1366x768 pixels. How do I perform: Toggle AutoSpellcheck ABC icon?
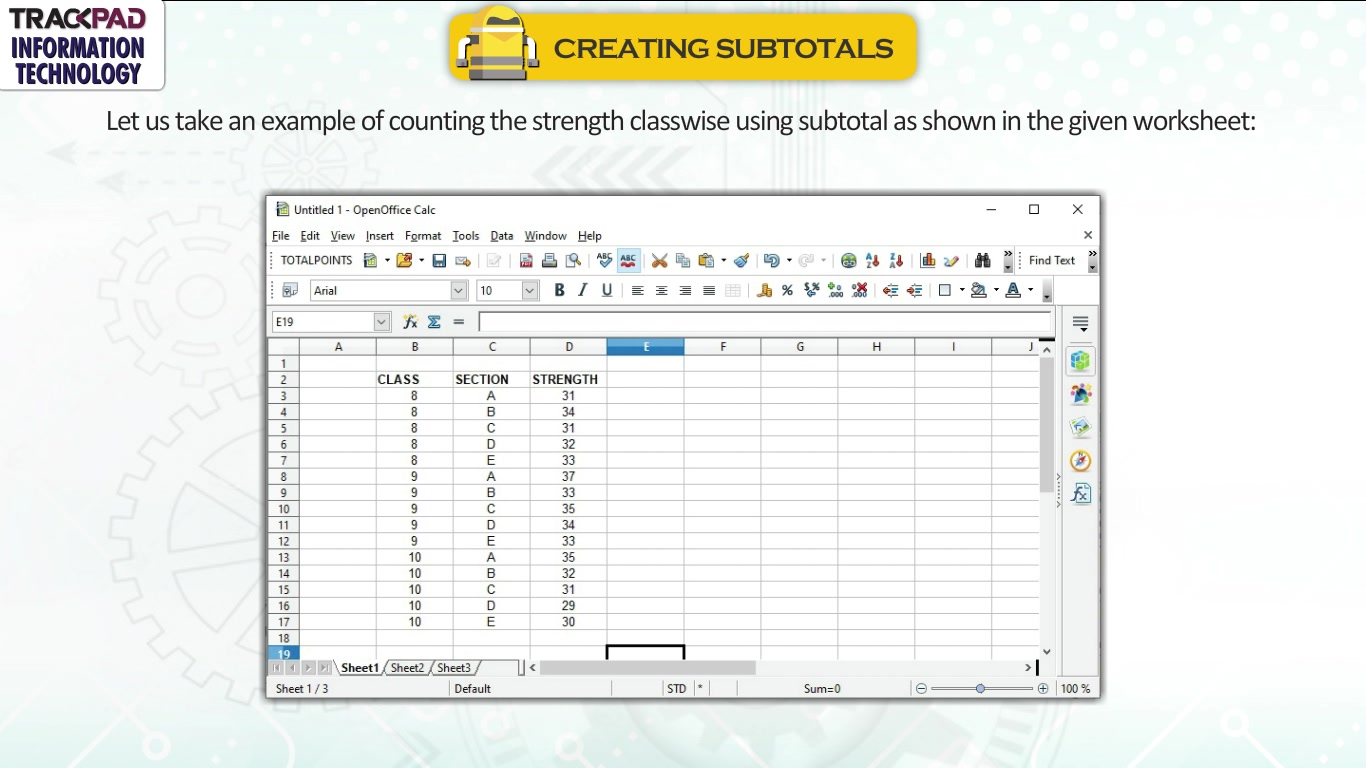coord(628,260)
